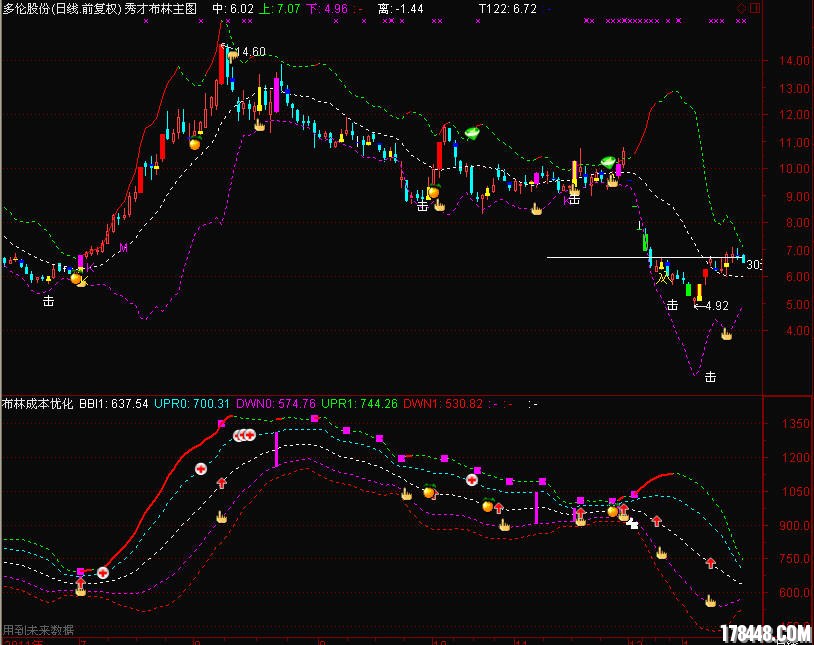Click the 中: 6.02 middle band value
This screenshot has width=814, height=645.
(x=233, y=9)
